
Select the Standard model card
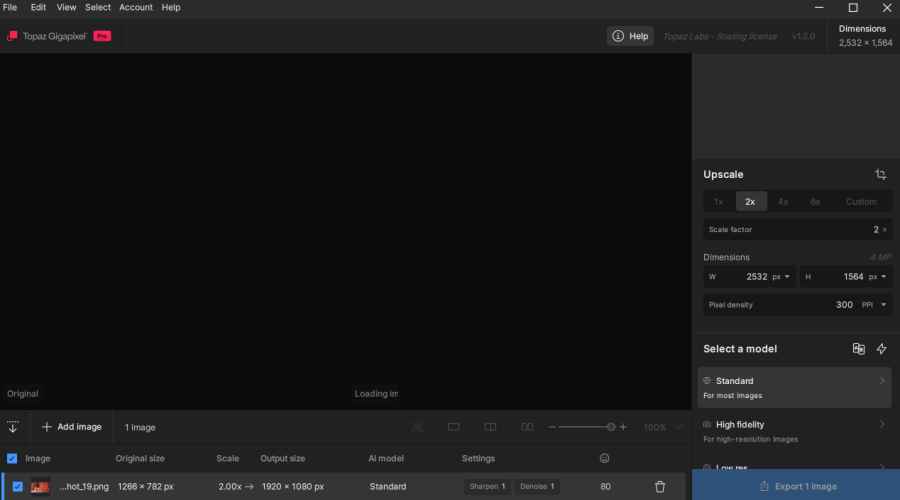point(794,387)
